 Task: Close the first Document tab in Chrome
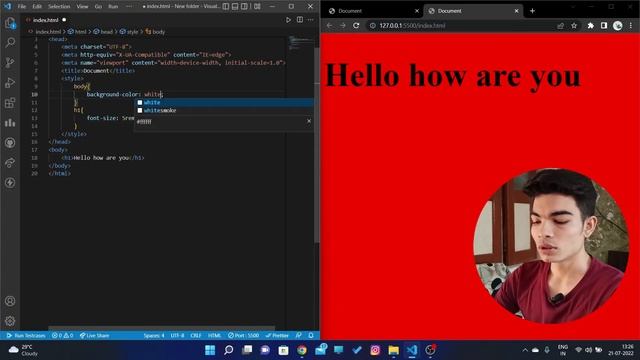(417, 11)
